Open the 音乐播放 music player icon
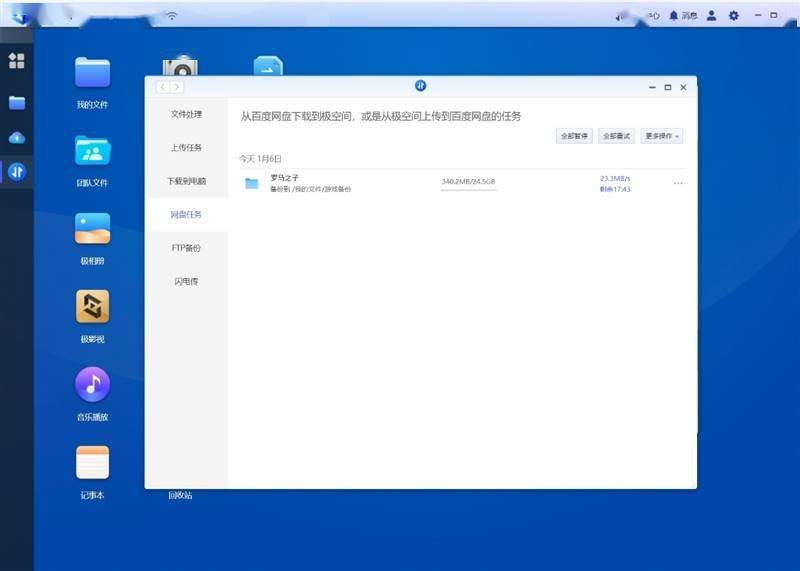Image resolution: width=800 pixels, height=571 pixels. click(x=92, y=385)
